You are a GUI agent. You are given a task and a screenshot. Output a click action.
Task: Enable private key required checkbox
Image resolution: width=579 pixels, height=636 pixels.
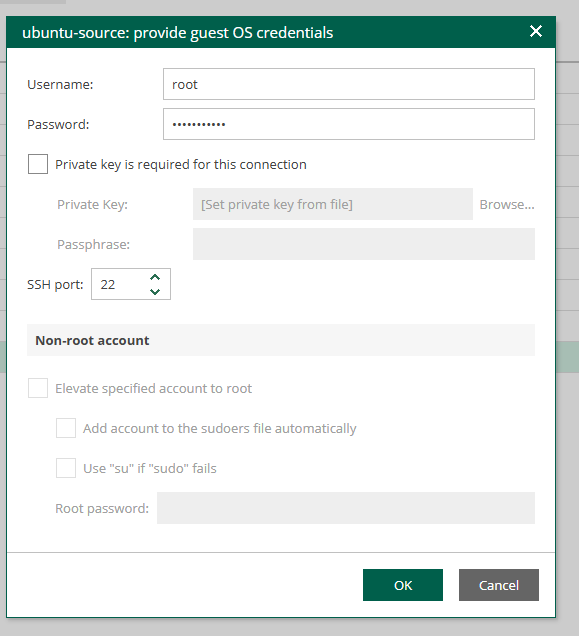click(x=38, y=164)
